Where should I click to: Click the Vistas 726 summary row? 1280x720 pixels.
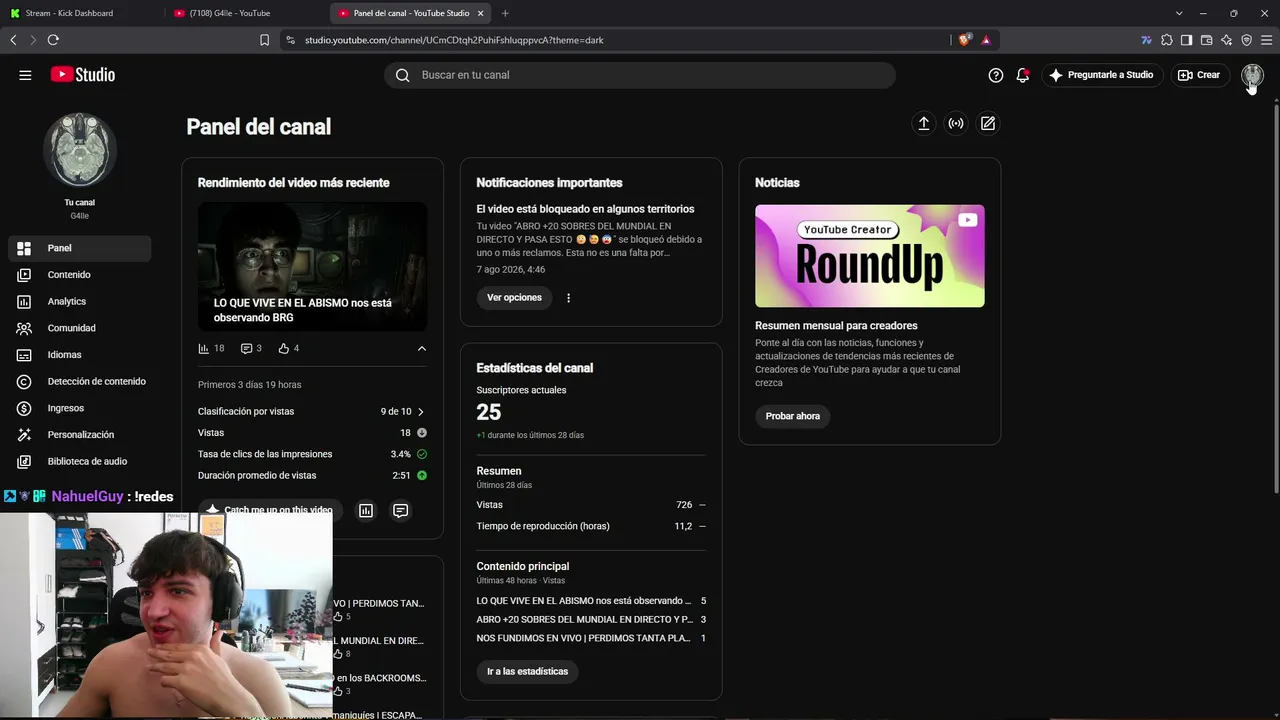[591, 505]
